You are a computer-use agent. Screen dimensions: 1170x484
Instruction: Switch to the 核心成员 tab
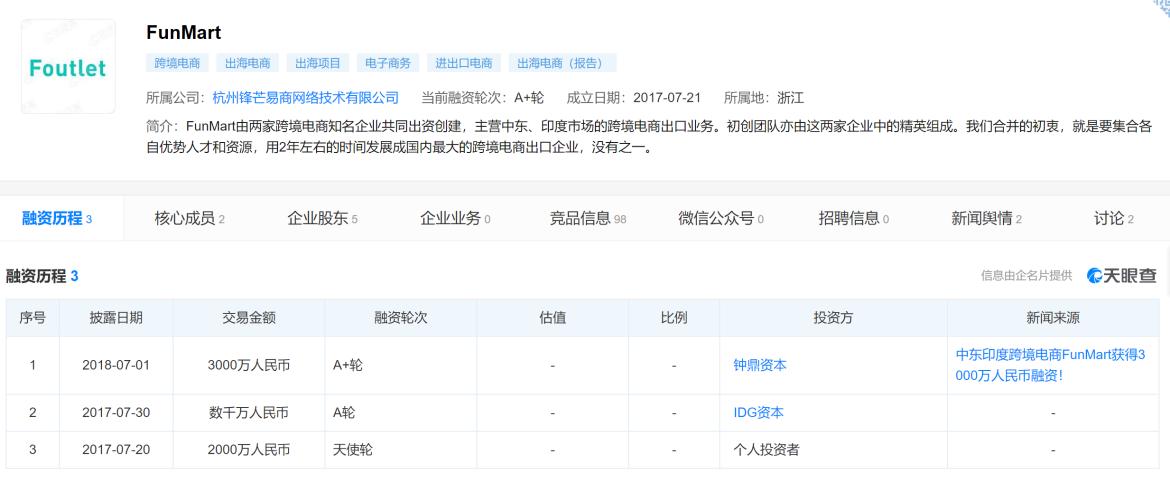tap(190, 219)
